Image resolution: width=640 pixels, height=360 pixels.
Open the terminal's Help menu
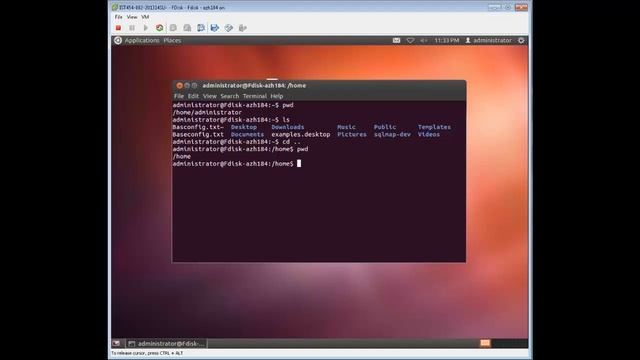(277, 96)
